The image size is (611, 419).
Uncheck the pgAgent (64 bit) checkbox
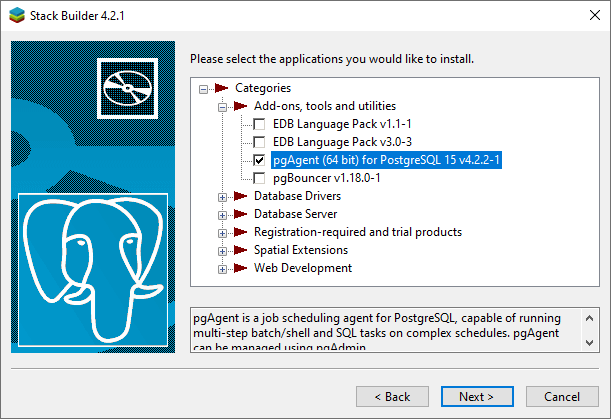pos(259,160)
